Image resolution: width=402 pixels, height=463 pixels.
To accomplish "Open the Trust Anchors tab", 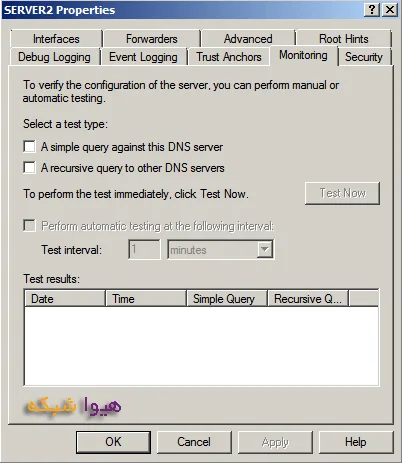I will coord(229,57).
